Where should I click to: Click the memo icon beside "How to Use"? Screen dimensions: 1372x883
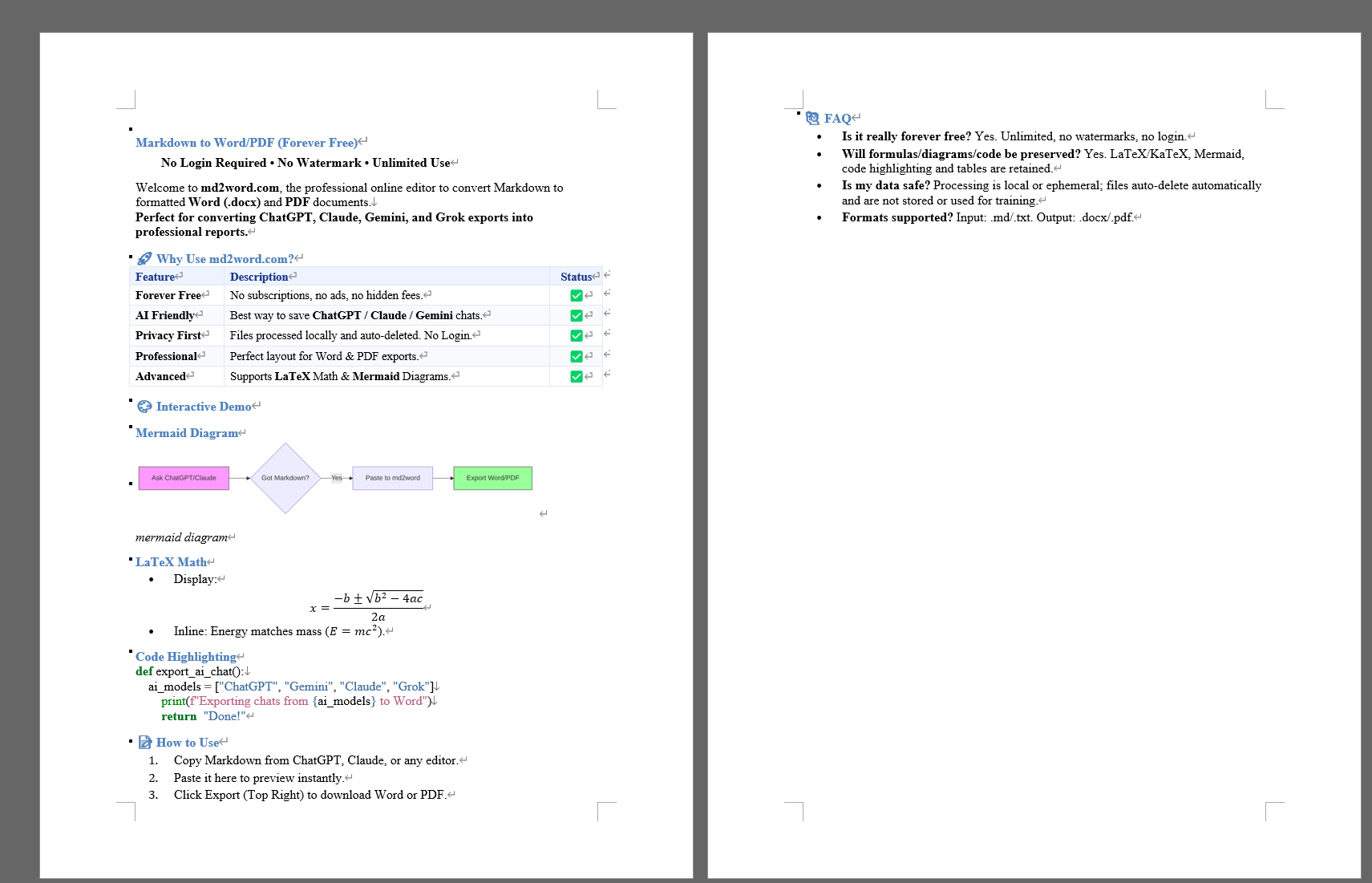pyautogui.click(x=146, y=742)
